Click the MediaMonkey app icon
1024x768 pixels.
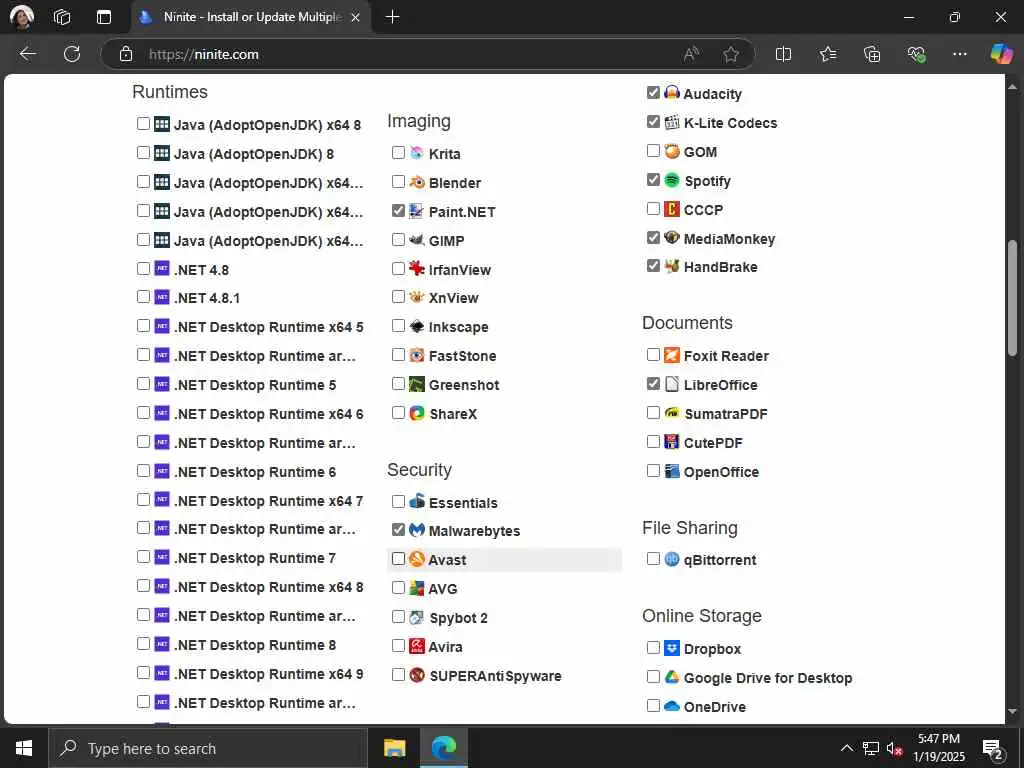[672, 238]
